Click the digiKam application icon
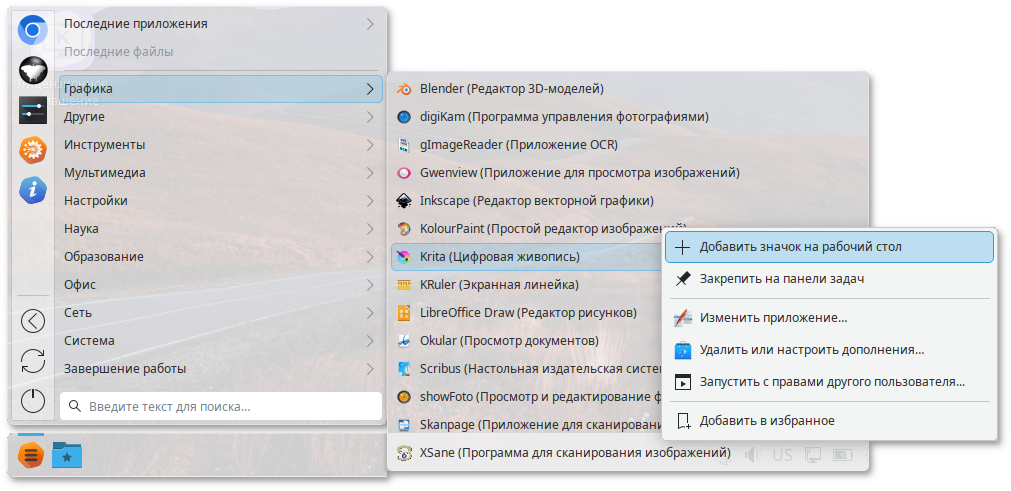This screenshot has height=491, width=1011. pyautogui.click(x=404, y=117)
